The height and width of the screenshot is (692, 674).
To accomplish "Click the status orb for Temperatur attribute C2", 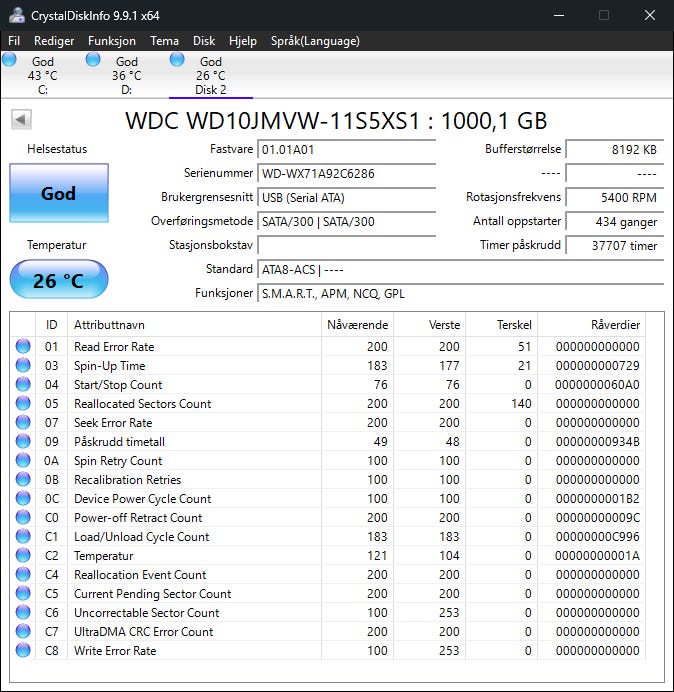I will (x=23, y=555).
